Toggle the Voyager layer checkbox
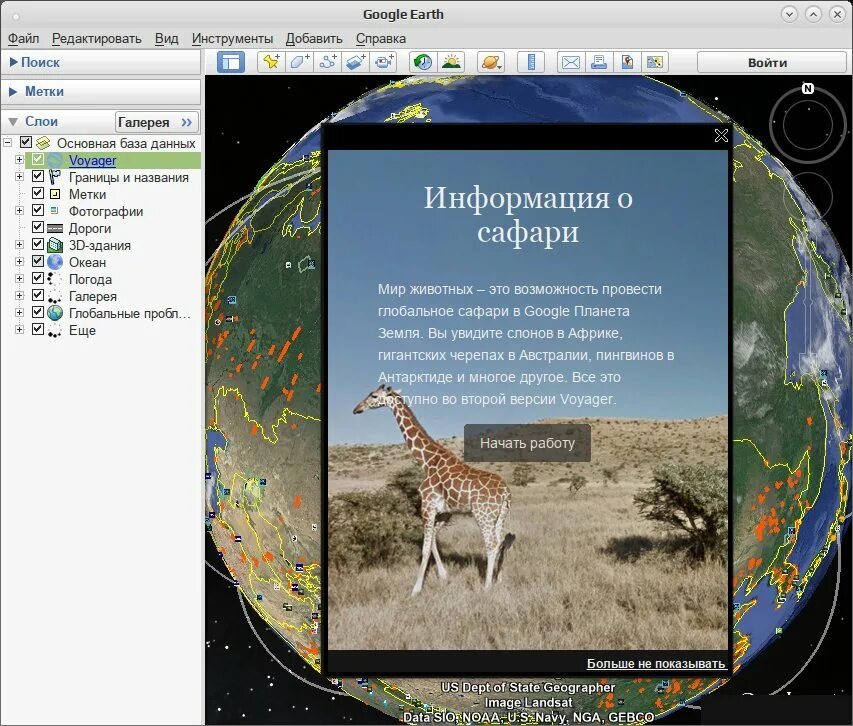 pyautogui.click(x=38, y=159)
